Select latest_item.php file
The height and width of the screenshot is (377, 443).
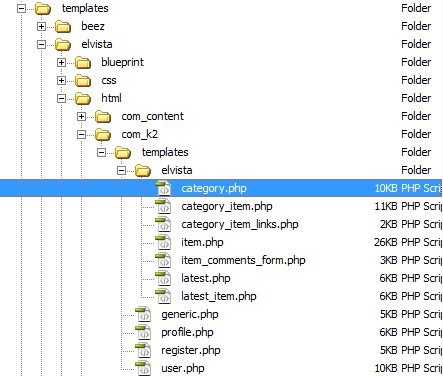click(x=219, y=296)
